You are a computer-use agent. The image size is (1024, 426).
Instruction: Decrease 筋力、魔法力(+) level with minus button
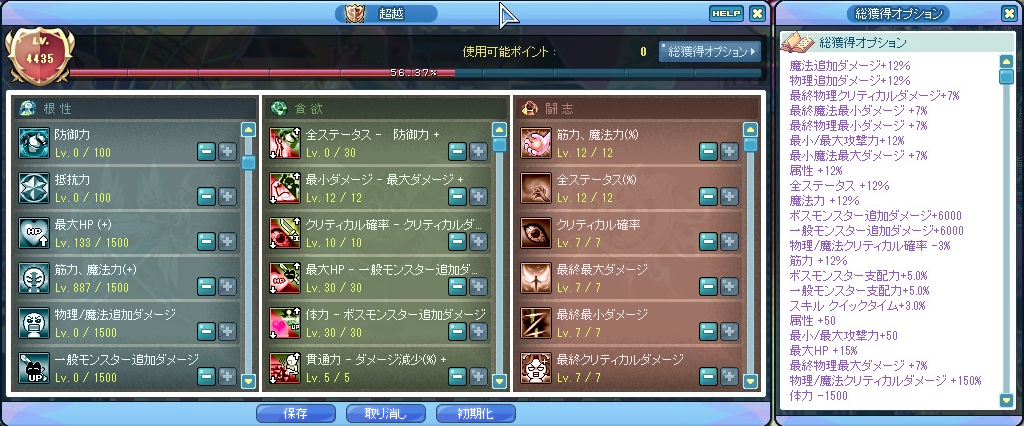pos(206,286)
